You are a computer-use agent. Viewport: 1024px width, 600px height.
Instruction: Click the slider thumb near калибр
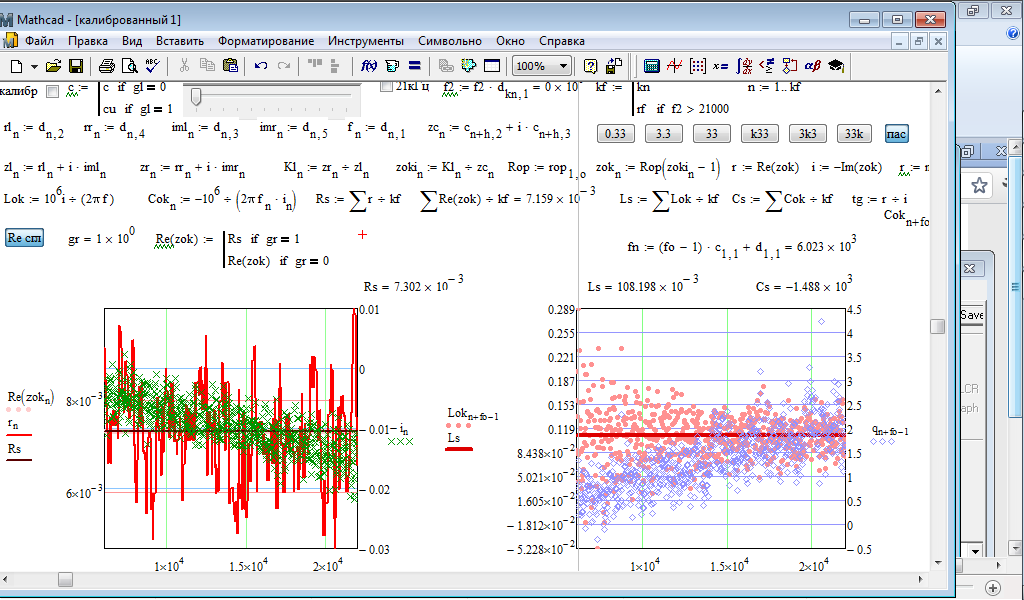click(196, 95)
